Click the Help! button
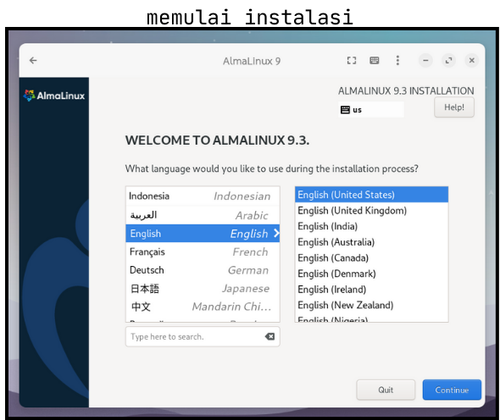Viewport: 500px width, 420px height. click(454, 107)
